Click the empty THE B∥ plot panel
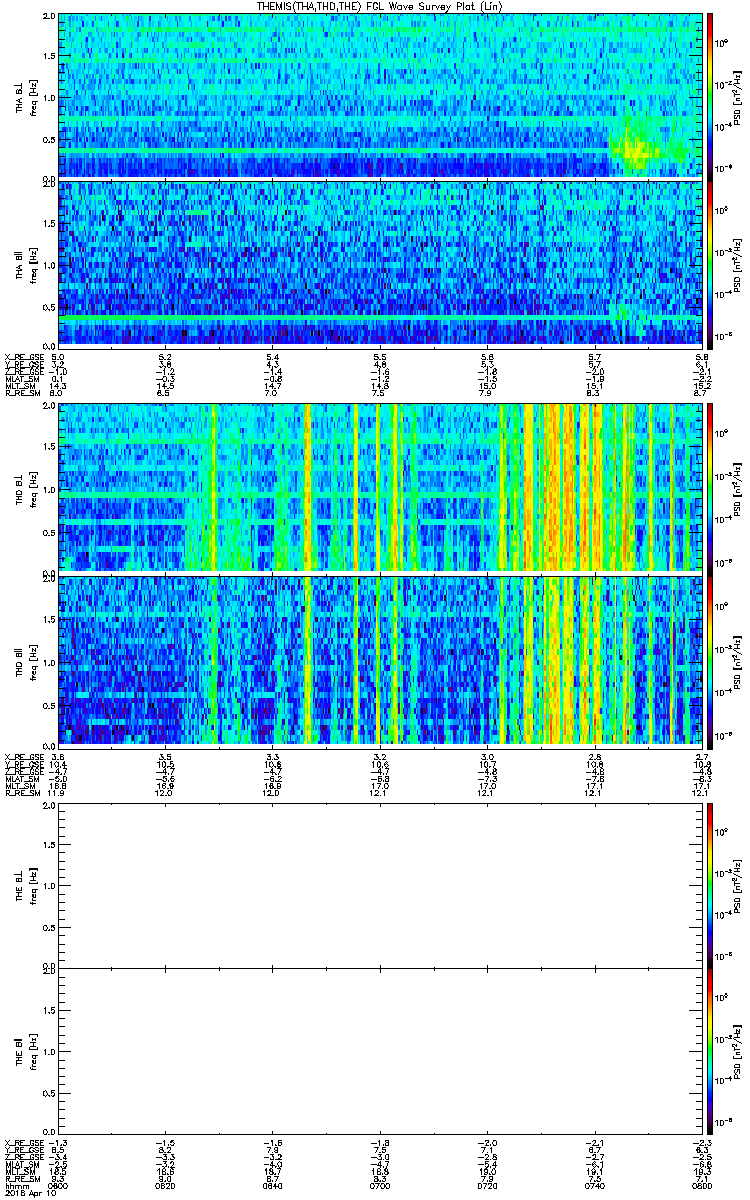The height and width of the screenshot is (1200, 750). 379,1051
